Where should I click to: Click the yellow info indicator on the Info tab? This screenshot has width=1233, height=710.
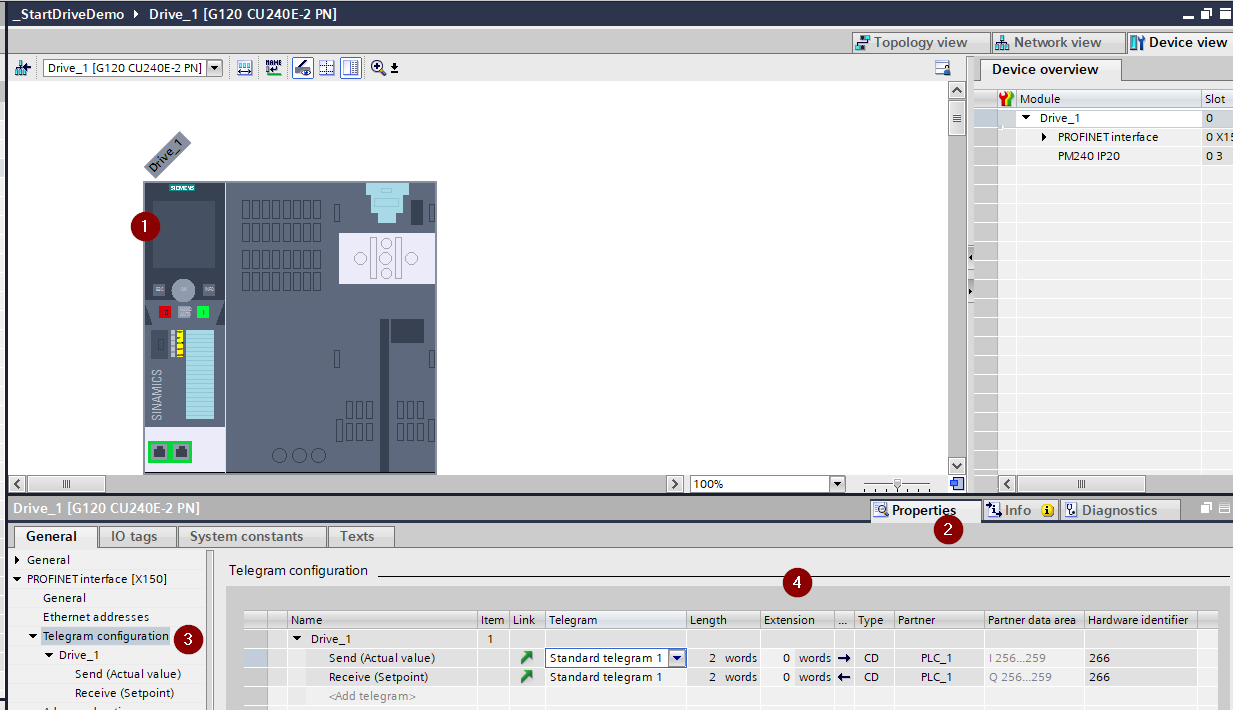1047,510
